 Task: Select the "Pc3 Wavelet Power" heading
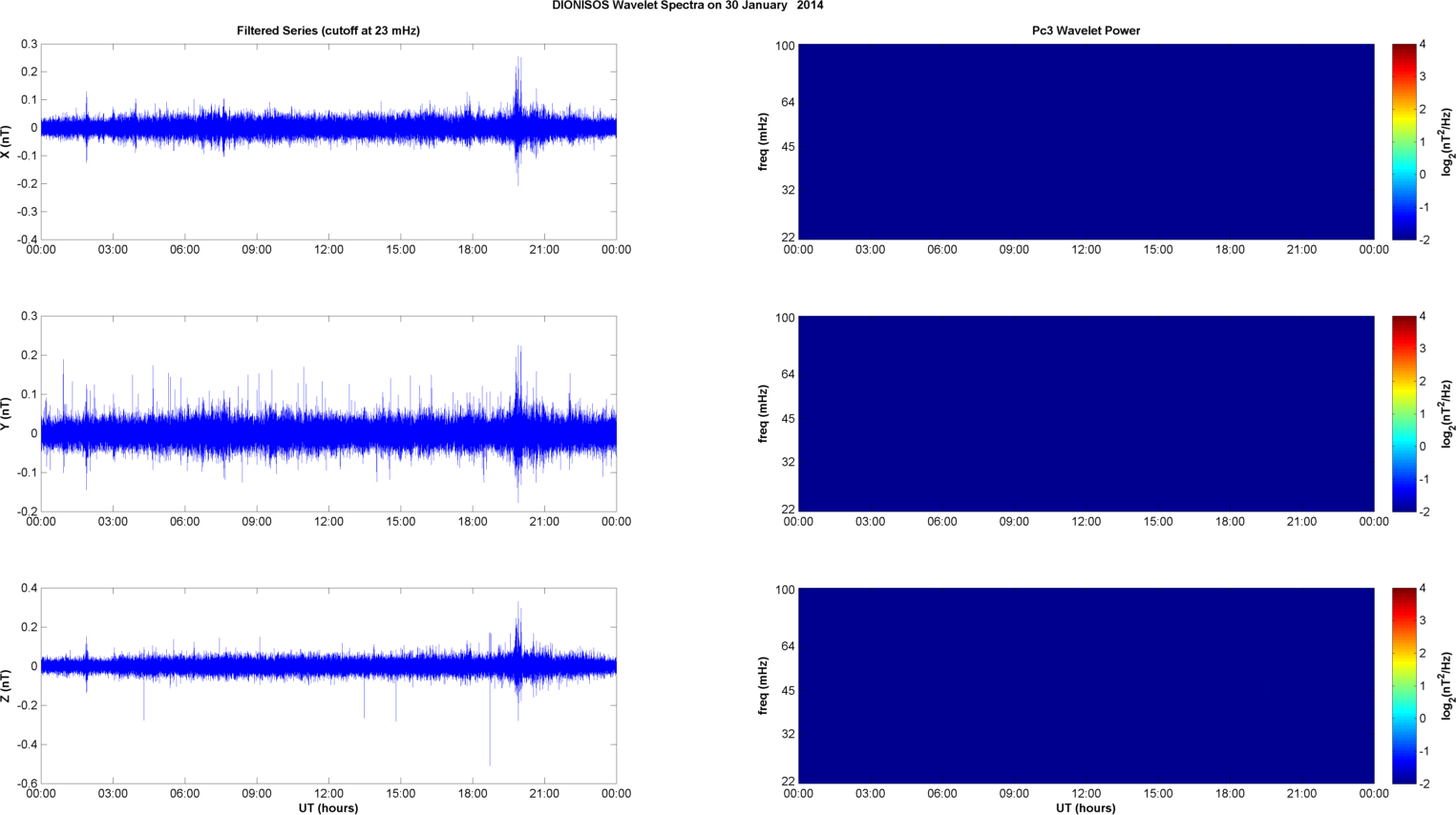1086,31
